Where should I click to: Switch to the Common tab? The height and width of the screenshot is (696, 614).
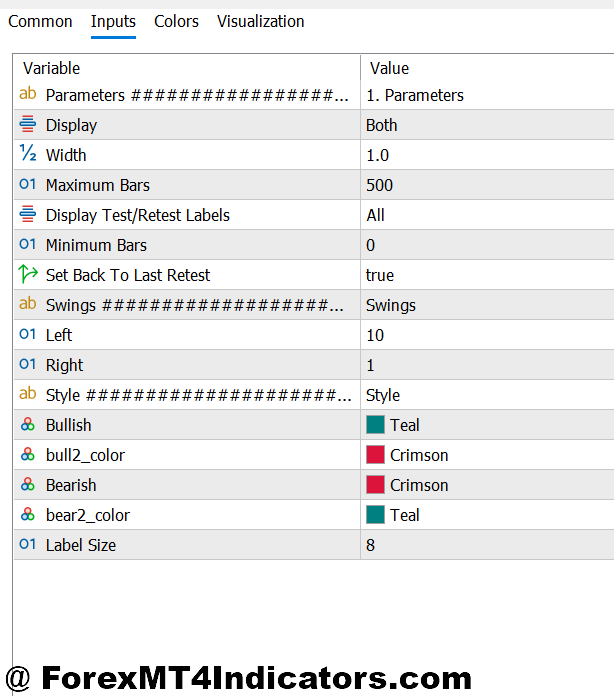tap(40, 21)
